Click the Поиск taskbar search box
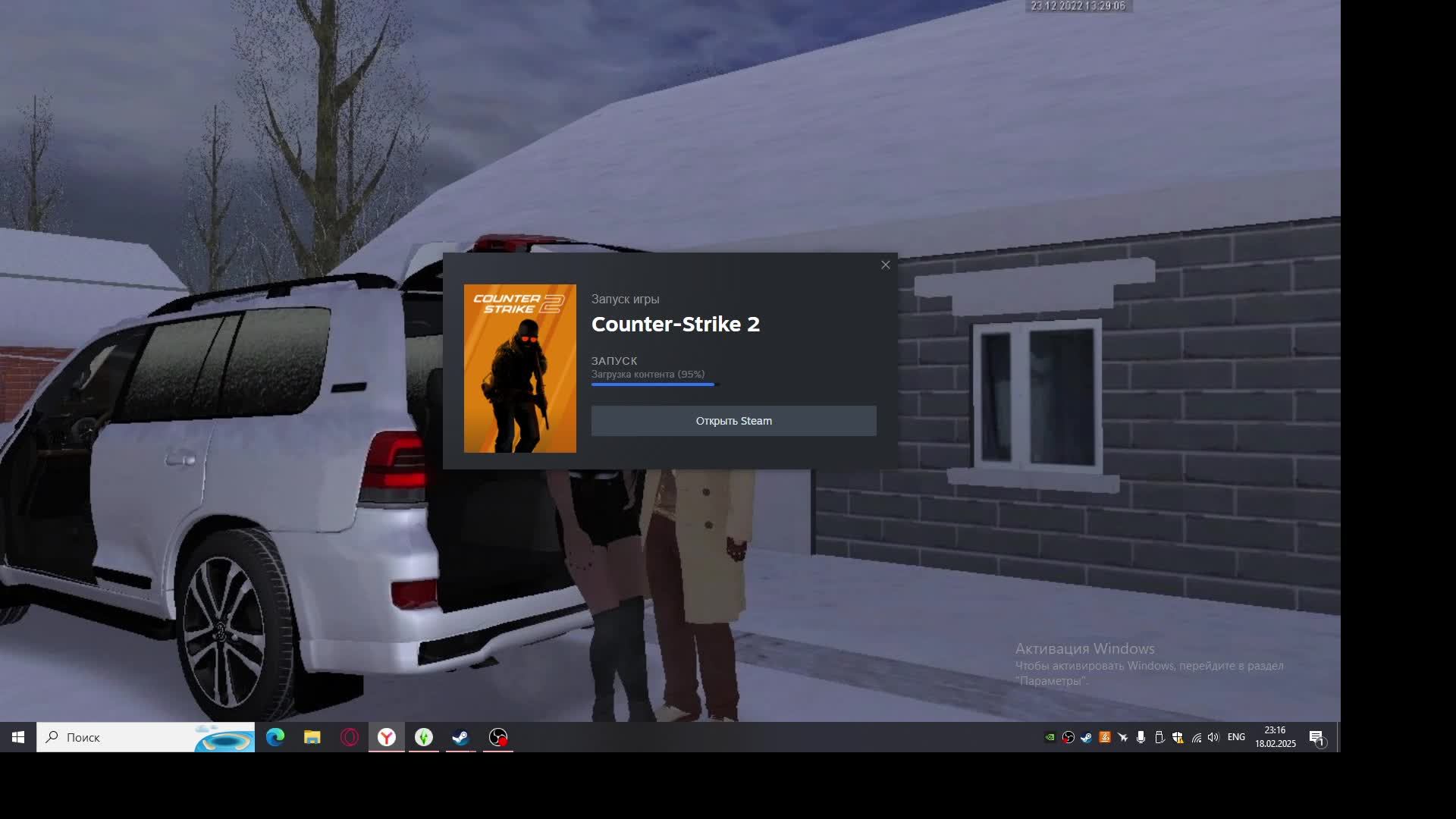The image size is (1456, 819). (146, 737)
